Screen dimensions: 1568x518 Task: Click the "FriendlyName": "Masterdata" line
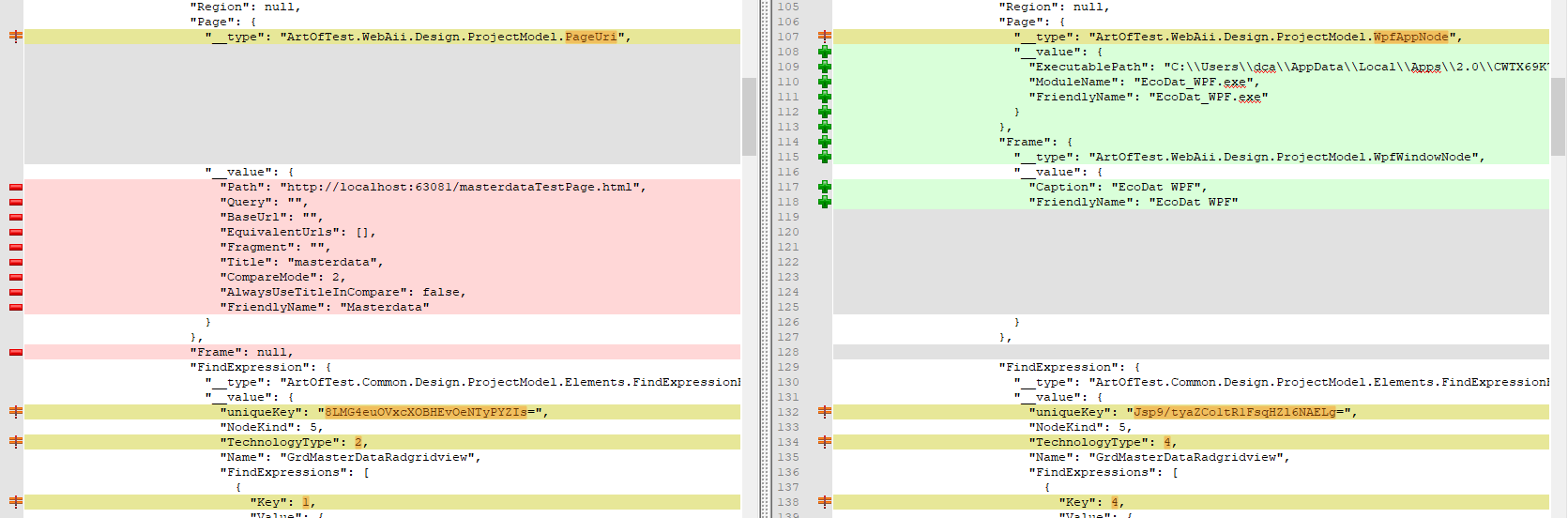tap(325, 307)
